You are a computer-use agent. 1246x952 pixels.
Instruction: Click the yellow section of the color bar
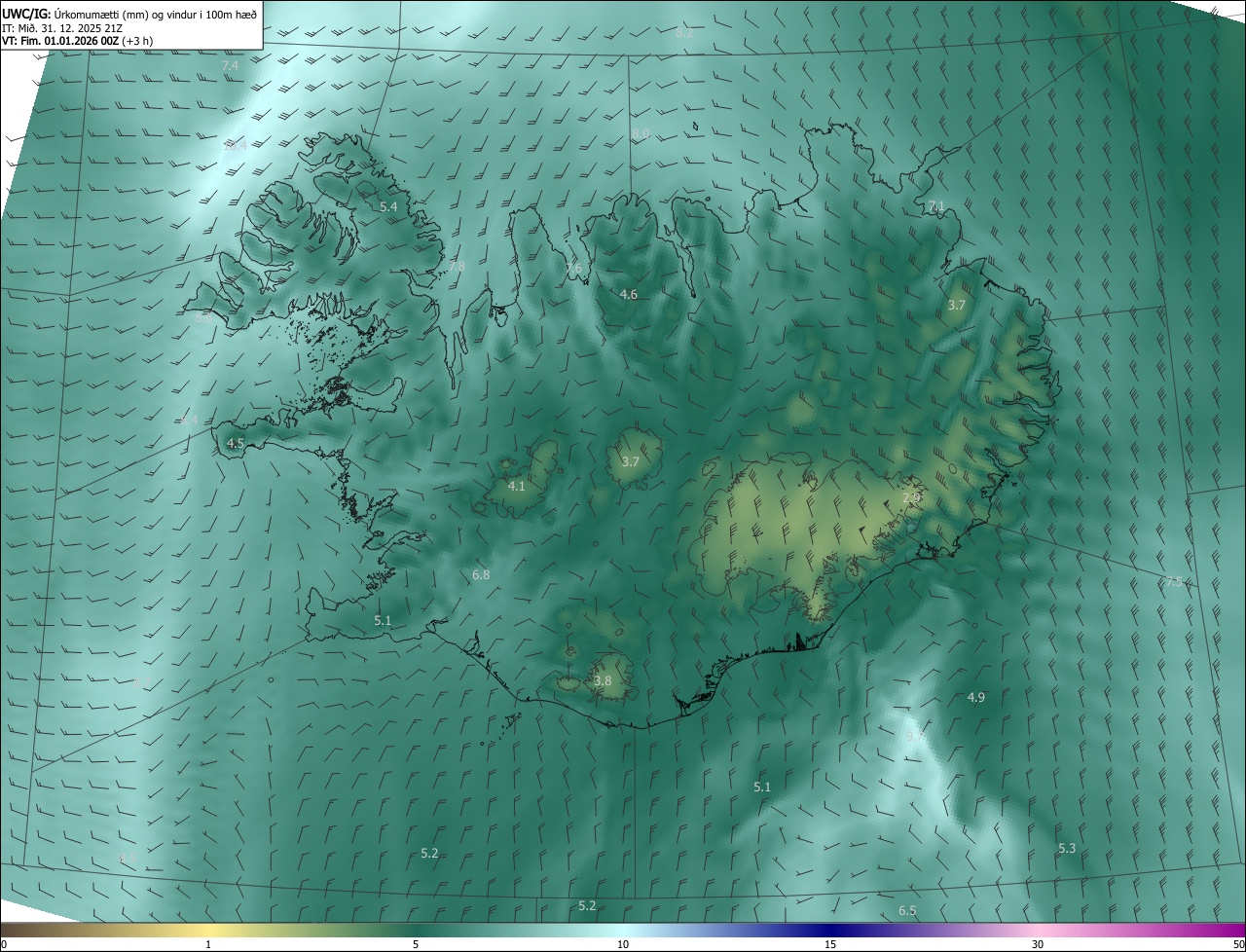click(x=208, y=930)
